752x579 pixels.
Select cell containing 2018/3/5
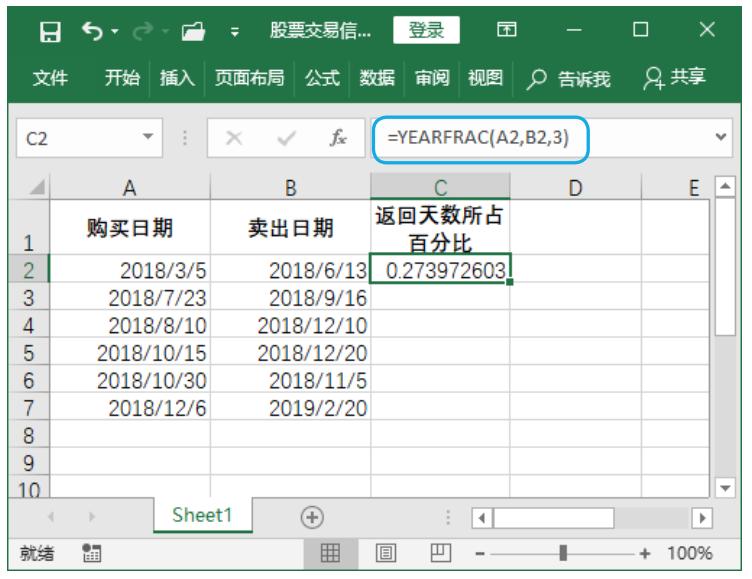pyautogui.click(x=129, y=270)
